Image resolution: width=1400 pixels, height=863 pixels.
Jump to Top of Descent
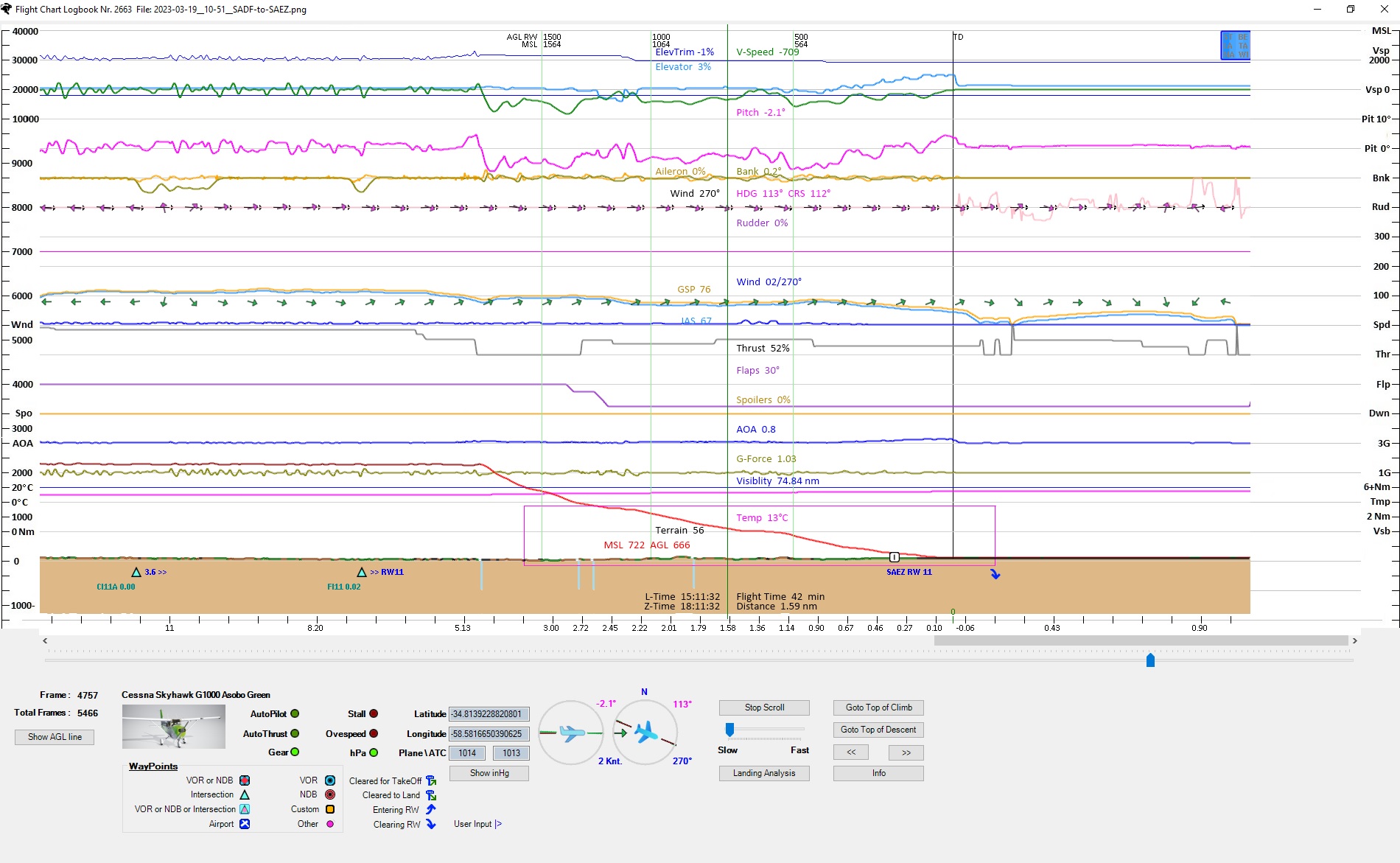coord(878,730)
